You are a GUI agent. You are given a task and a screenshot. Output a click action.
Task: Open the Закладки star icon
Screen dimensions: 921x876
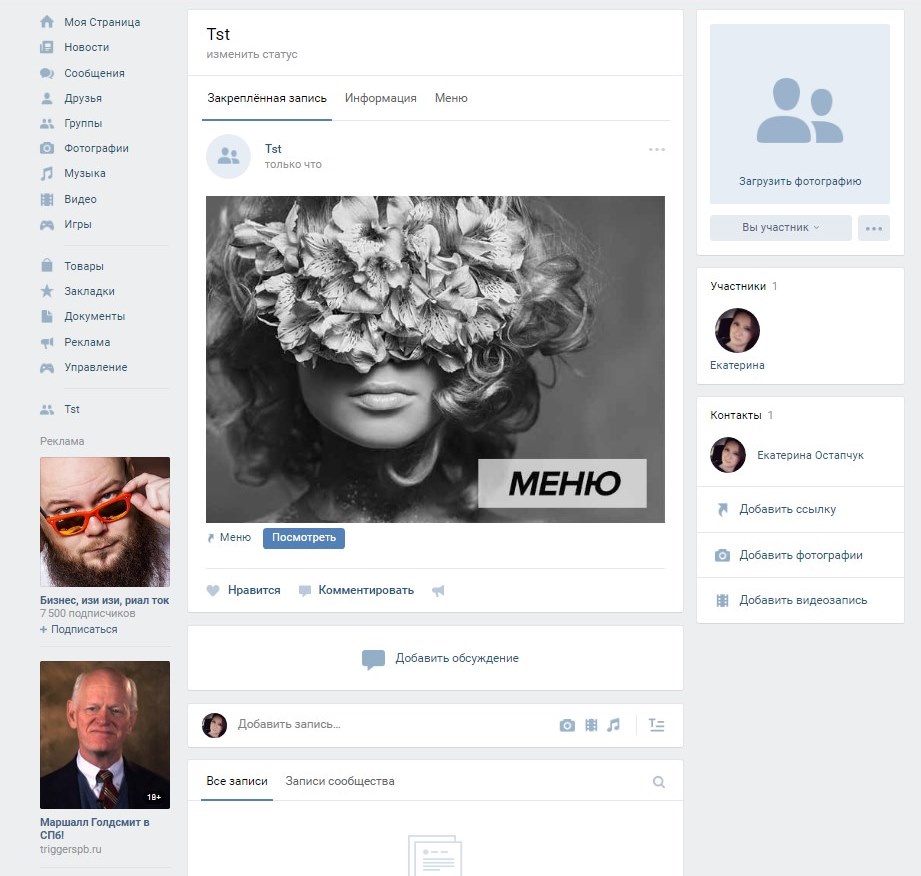point(47,291)
